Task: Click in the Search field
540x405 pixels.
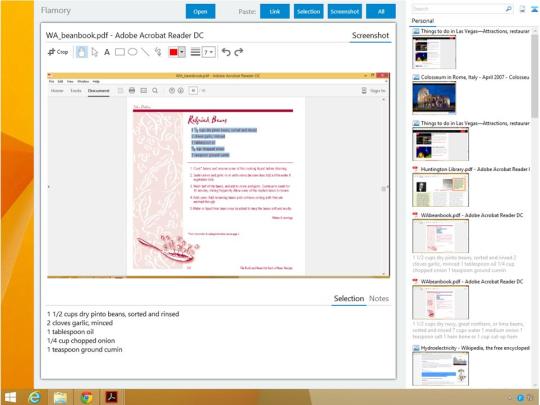Action: 458,9
